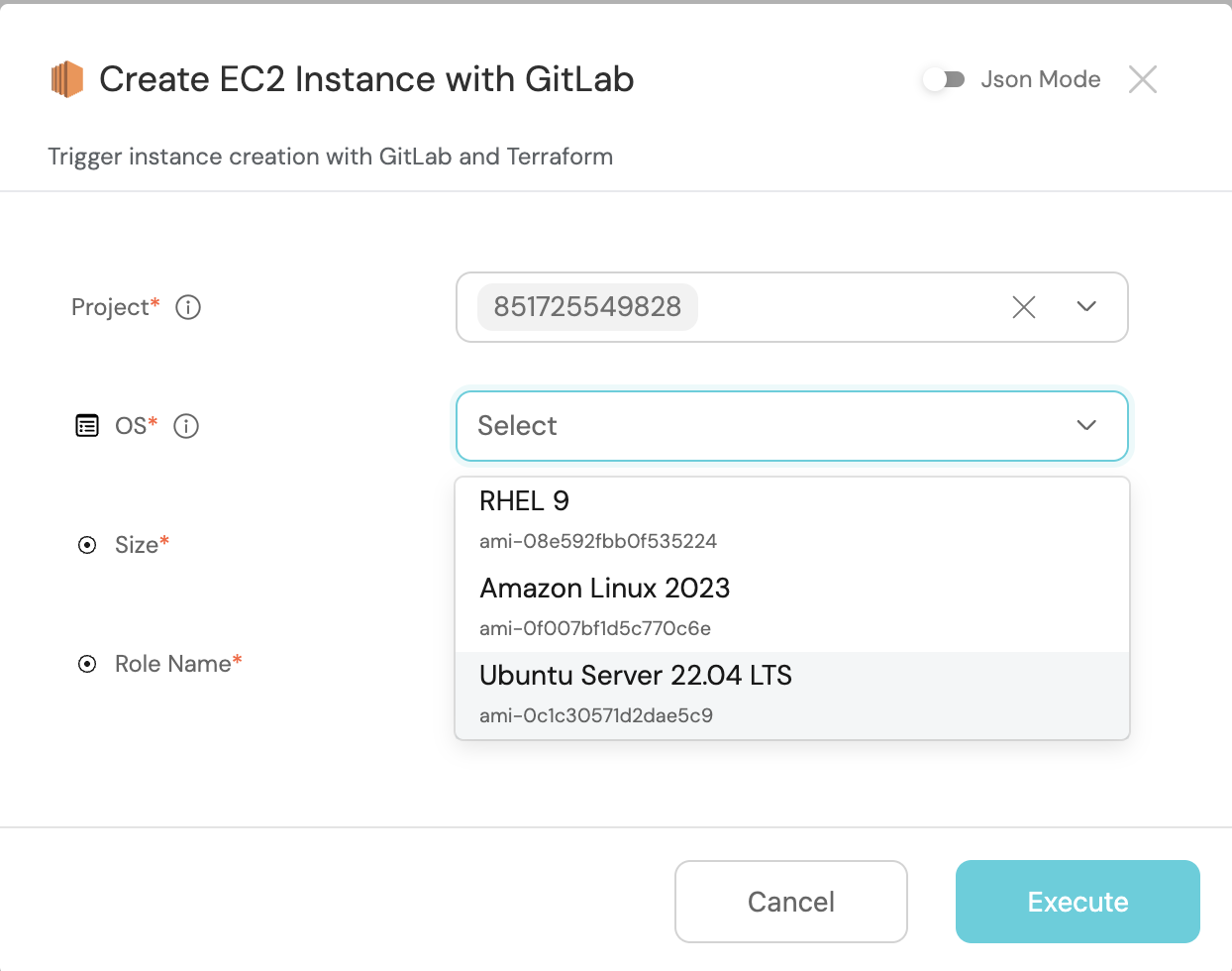This screenshot has width=1232, height=971.
Task: Click the Execute button
Action: tap(1078, 902)
